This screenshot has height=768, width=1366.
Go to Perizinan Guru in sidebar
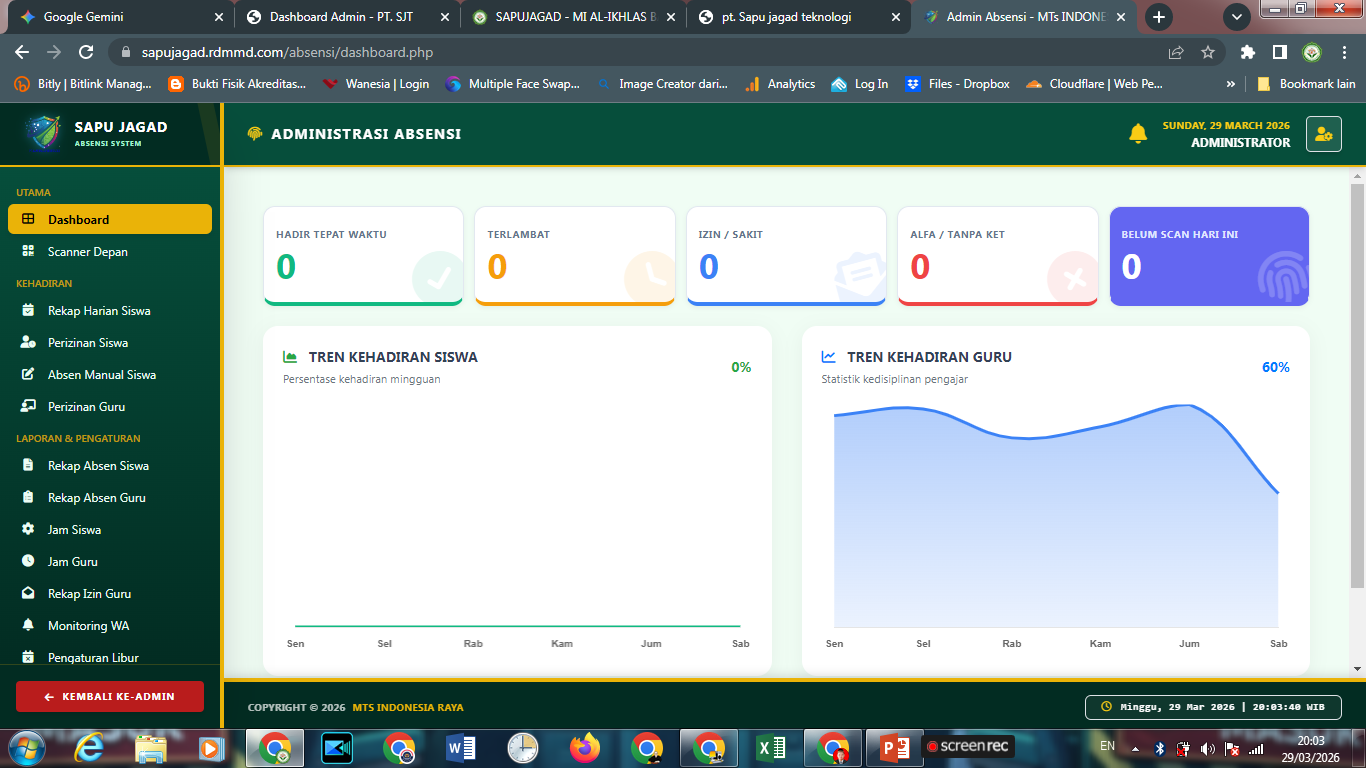pos(110,406)
